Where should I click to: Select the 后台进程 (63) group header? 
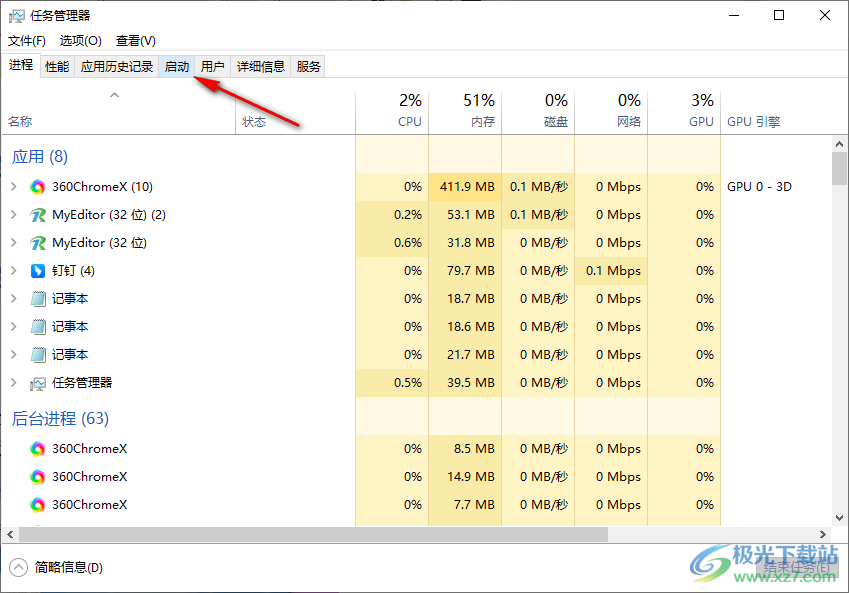(60, 419)
